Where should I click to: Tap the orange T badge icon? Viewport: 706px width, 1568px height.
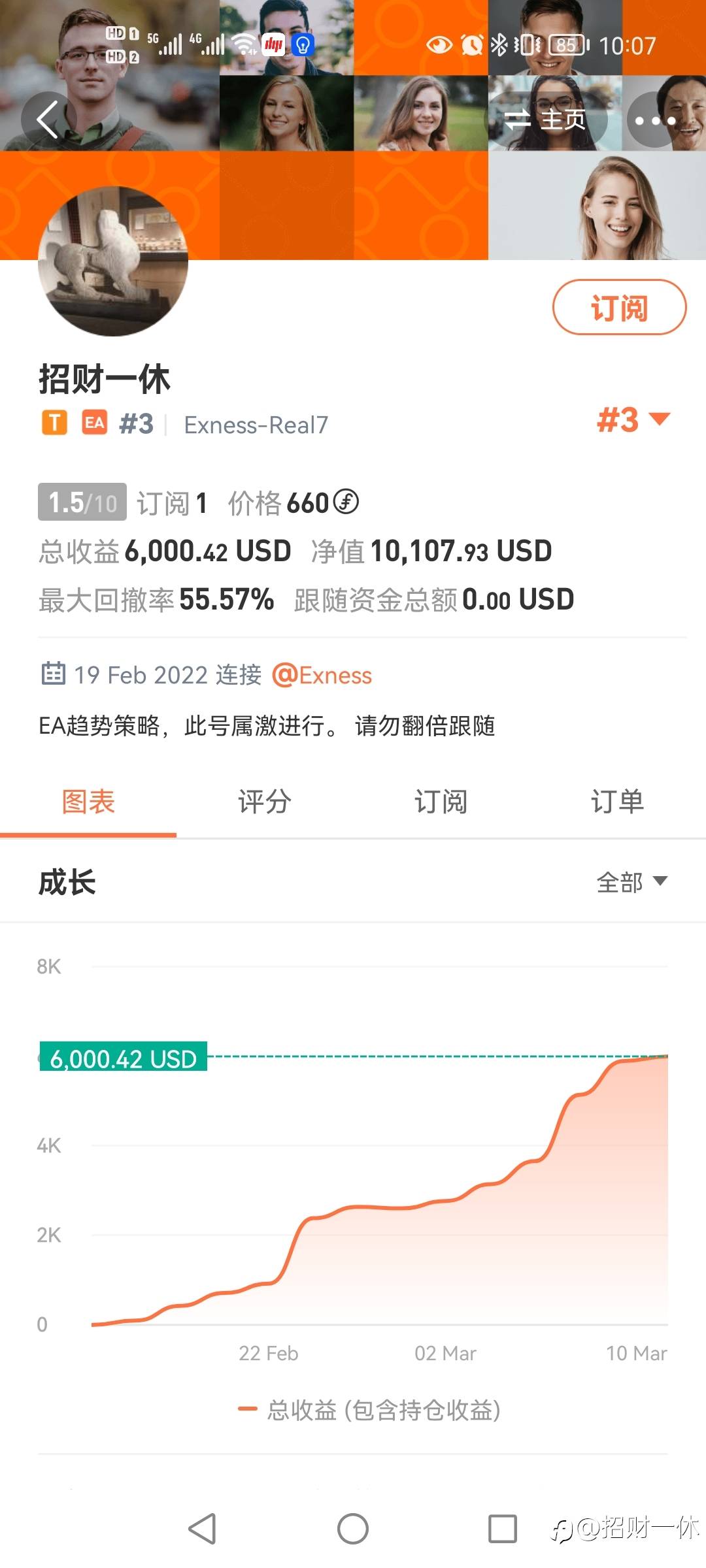pos(55,423)
